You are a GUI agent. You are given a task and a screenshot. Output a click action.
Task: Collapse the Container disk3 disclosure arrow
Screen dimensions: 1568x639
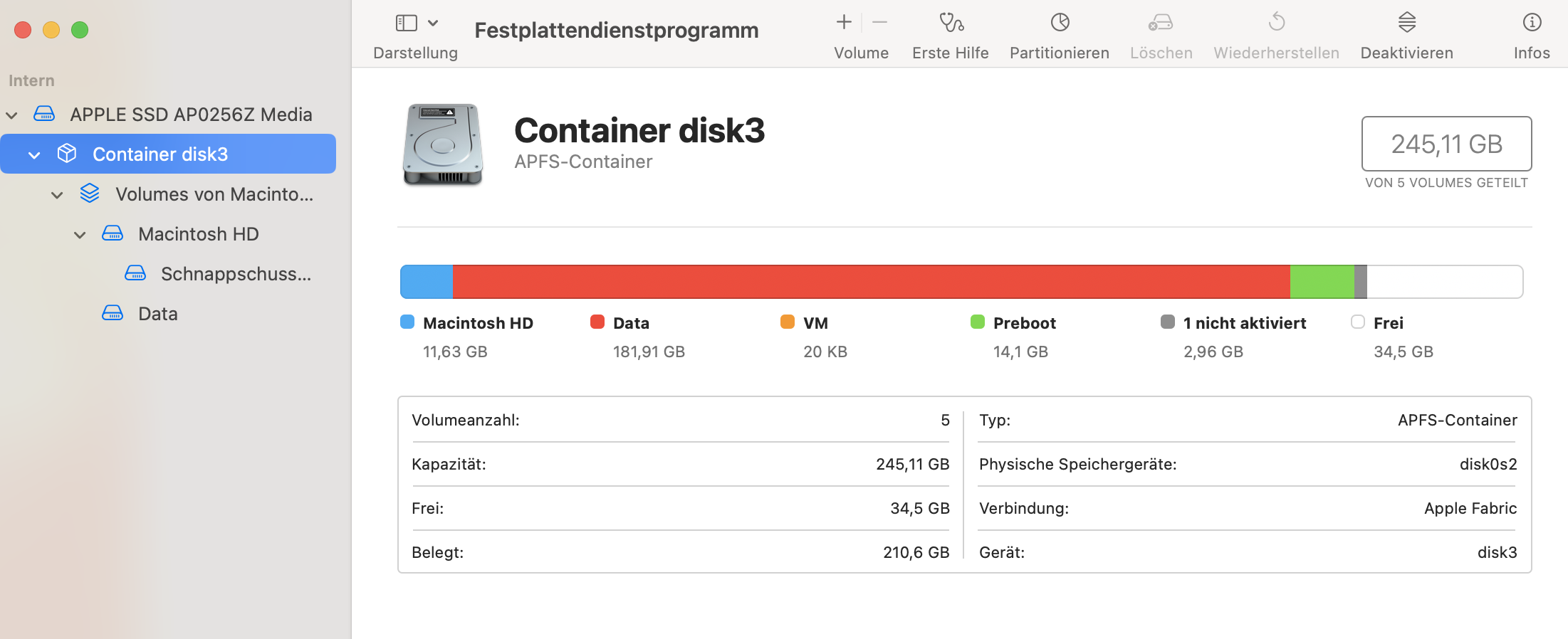(34, 155)
